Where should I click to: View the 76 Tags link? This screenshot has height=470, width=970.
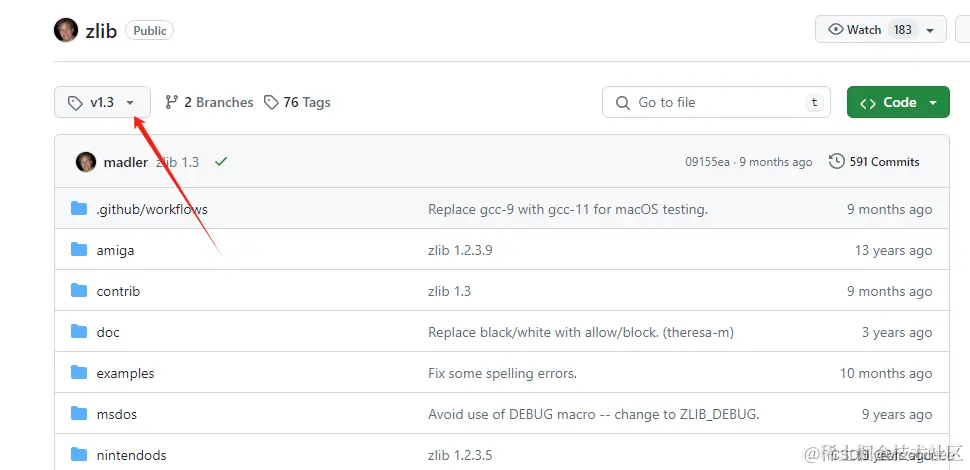[x=297, y=103]
